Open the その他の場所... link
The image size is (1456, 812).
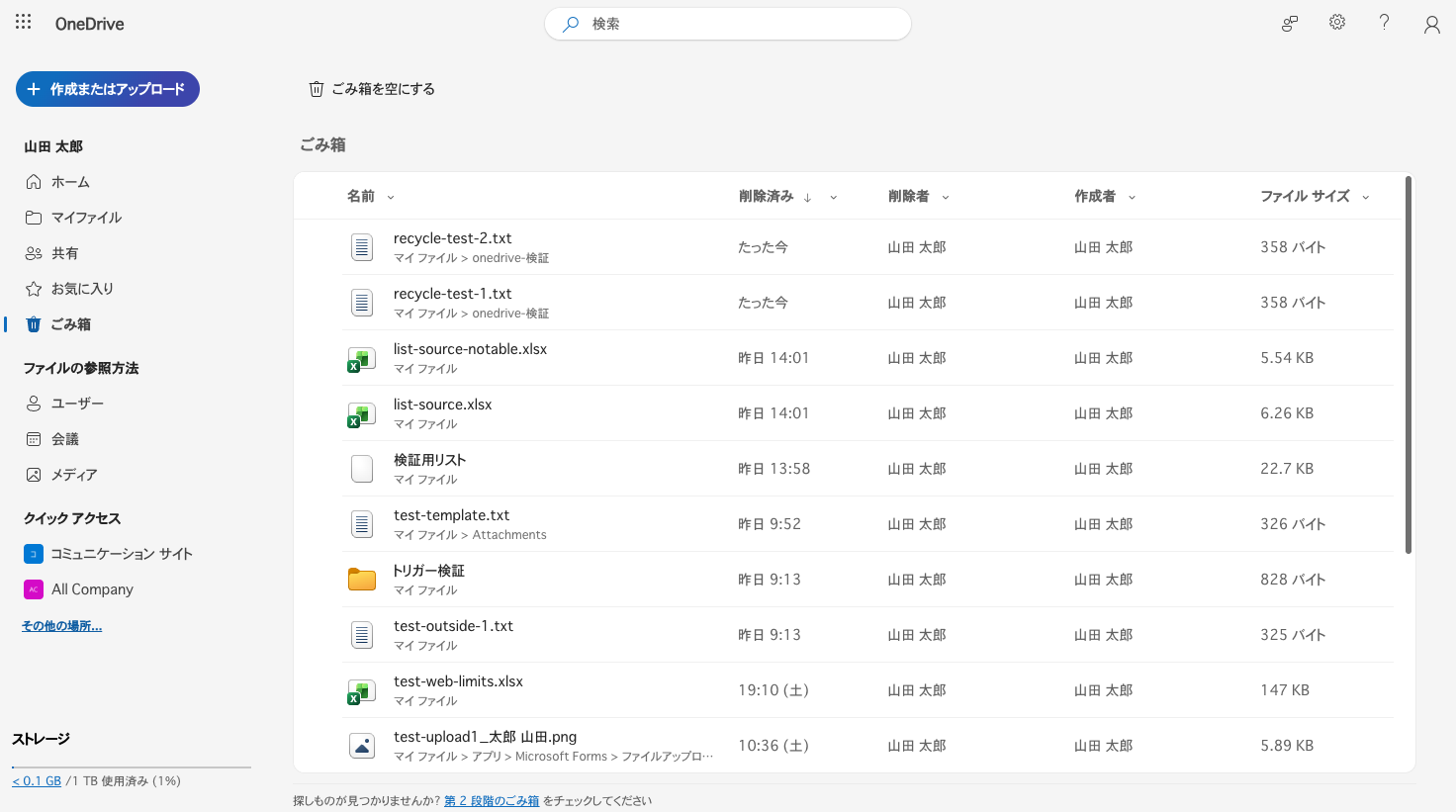tap(61, 626)
